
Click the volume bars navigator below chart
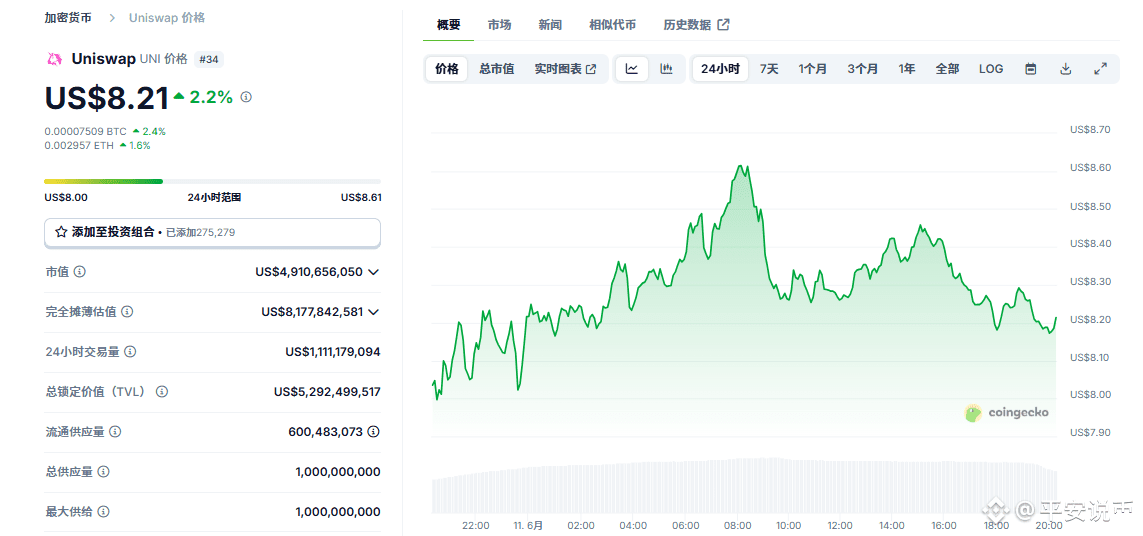[744, 485]
